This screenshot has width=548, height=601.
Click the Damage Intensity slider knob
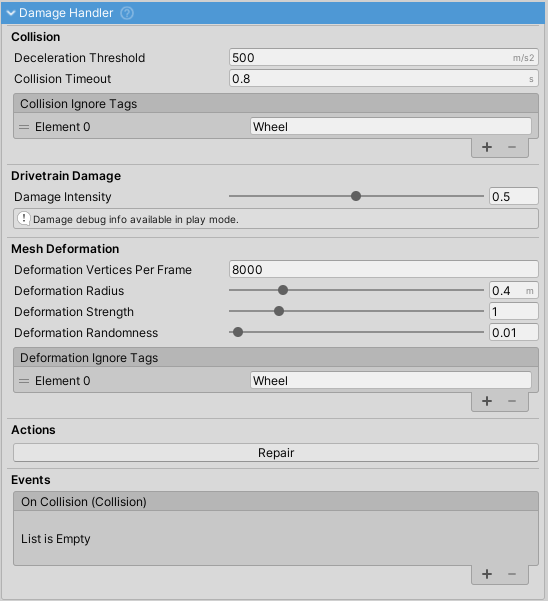point(356,196)
